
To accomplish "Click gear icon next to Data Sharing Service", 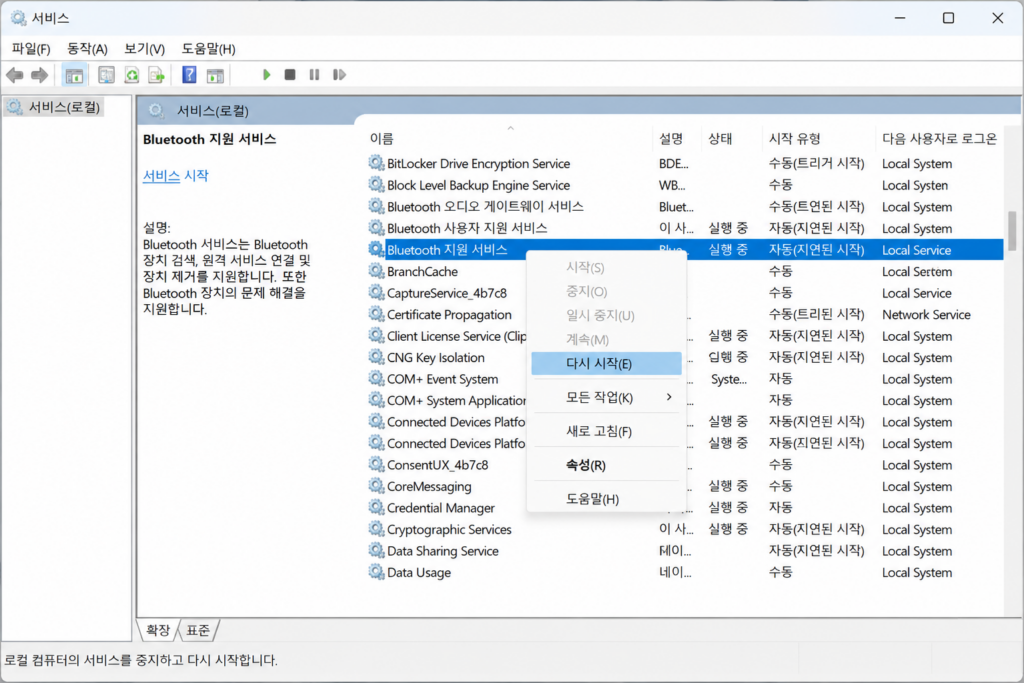I will tap(376, 550).
